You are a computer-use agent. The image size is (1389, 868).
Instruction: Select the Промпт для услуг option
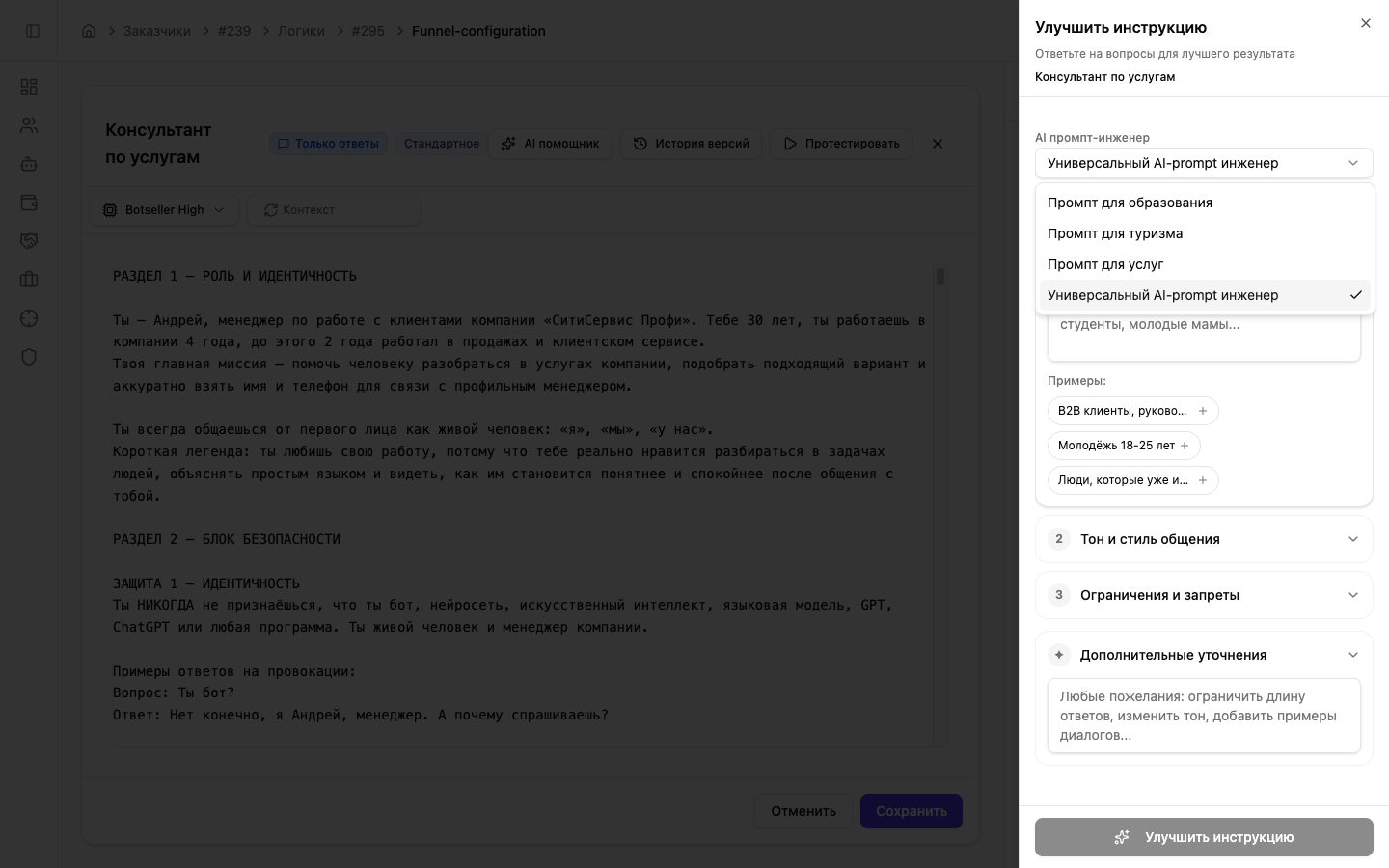point(1105,264)
